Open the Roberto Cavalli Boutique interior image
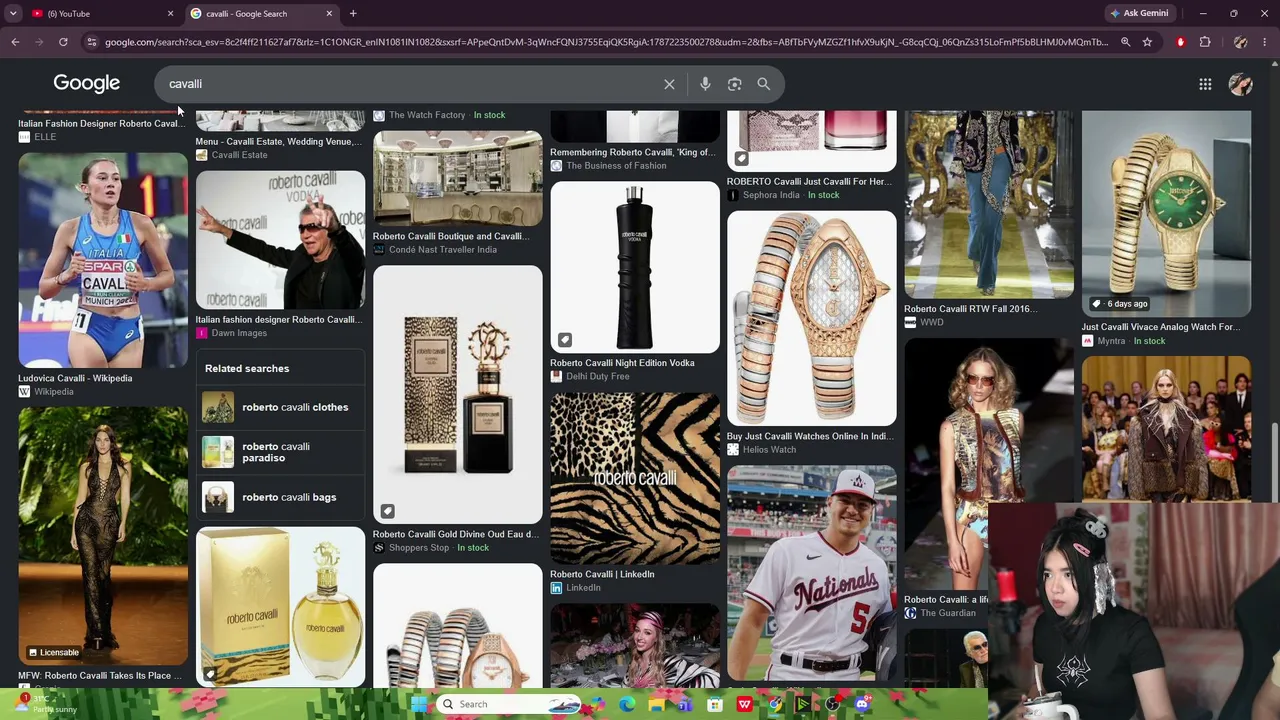 pos(458,179)
